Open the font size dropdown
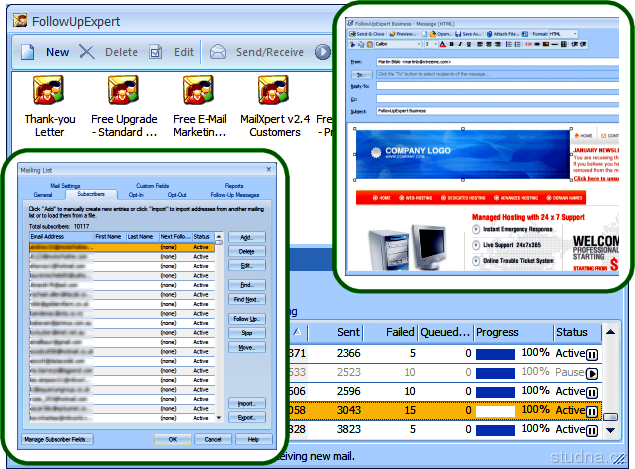This screenshot has height=469, width=635. tap(430, 44)
